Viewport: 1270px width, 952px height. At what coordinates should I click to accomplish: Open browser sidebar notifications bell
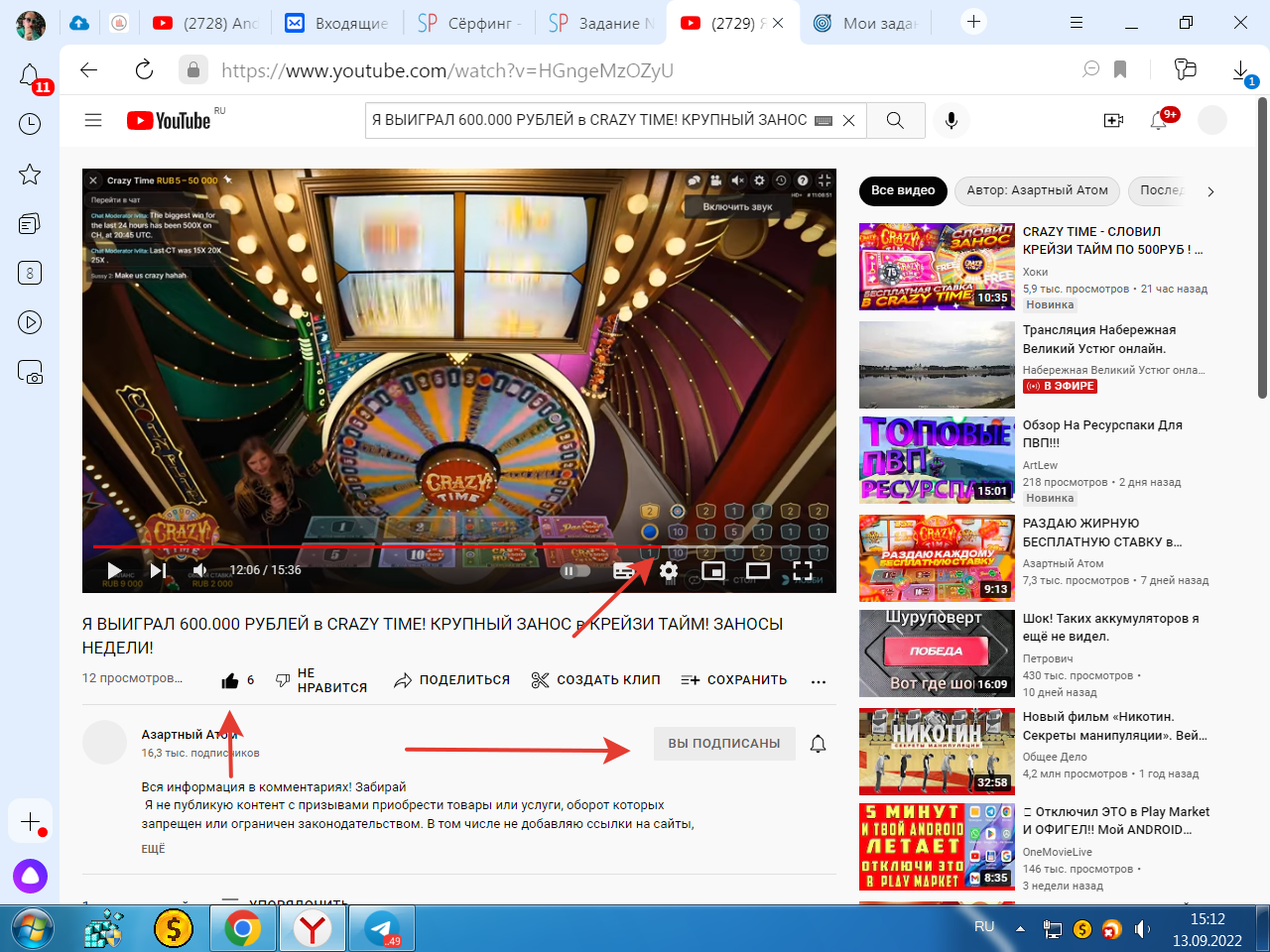tap(30, 75)
